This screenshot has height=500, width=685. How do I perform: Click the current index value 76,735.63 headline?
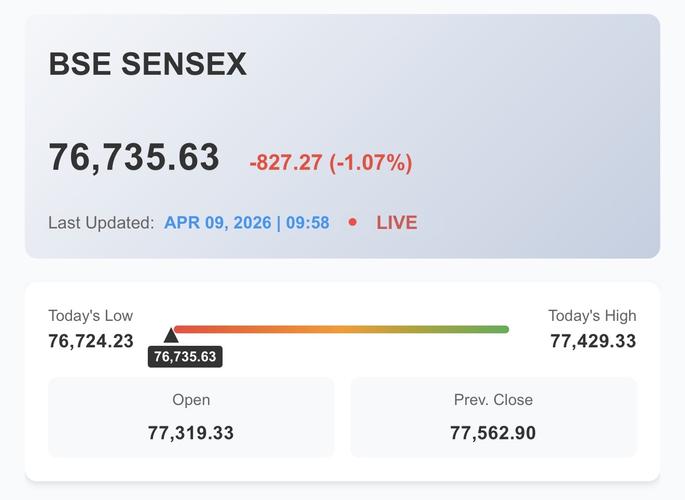tap(134, 158)
